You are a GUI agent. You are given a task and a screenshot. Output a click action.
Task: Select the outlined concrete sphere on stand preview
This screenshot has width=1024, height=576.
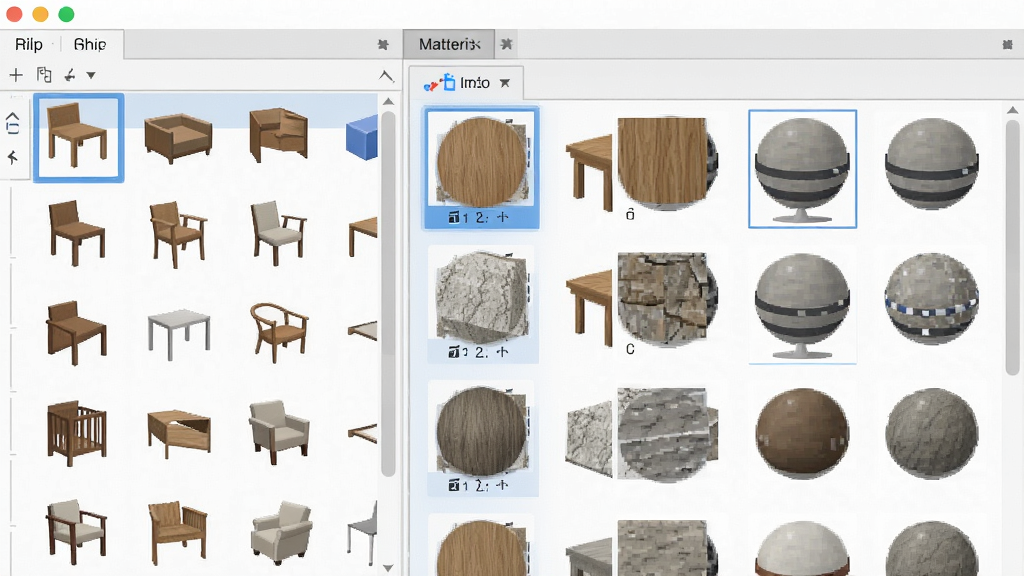click(802, 168)
